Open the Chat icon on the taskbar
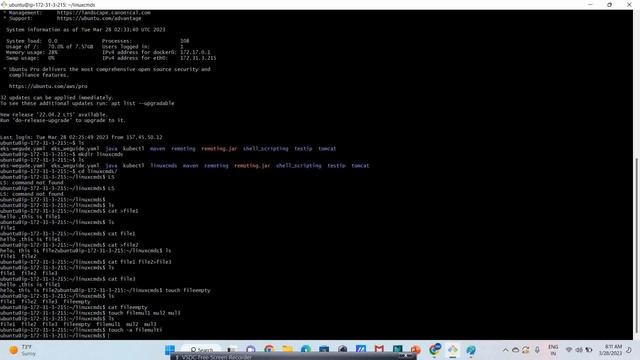 (x=251, y=350)
